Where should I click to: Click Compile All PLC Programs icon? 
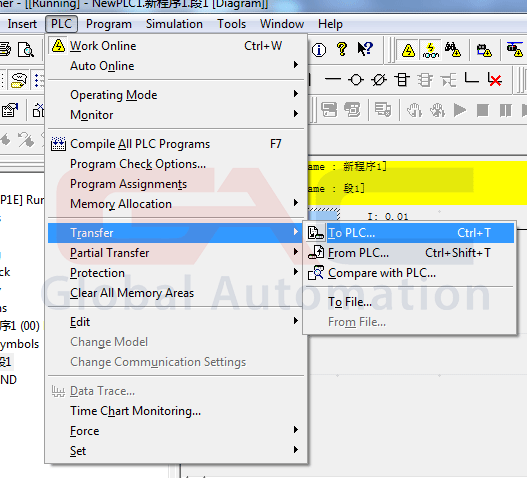point(58,144)
